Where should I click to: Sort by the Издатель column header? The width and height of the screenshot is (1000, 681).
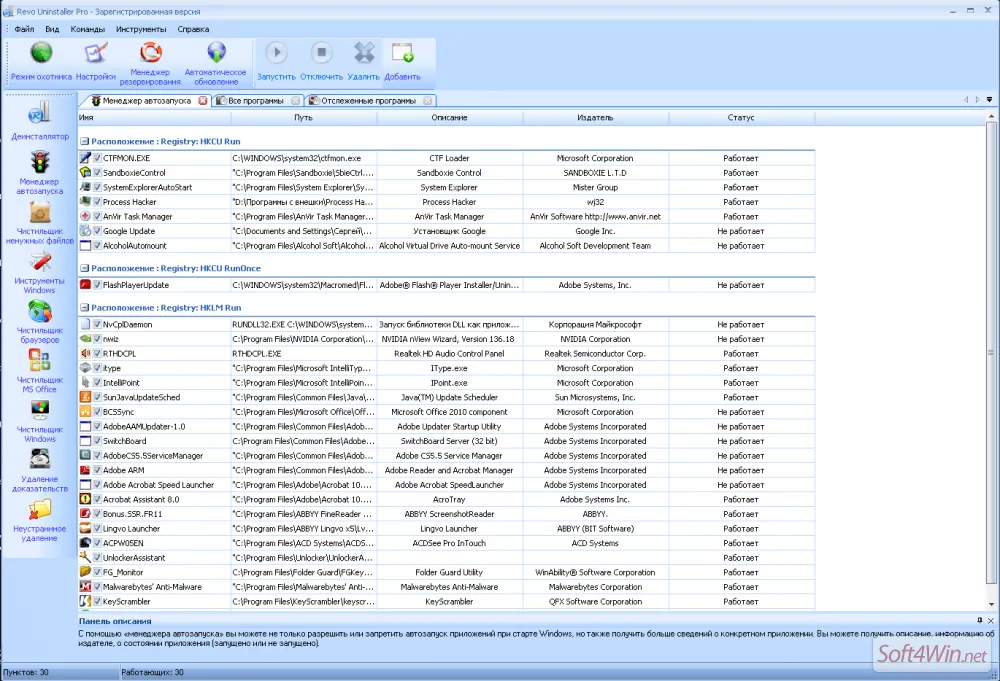[x=595, y=117]
